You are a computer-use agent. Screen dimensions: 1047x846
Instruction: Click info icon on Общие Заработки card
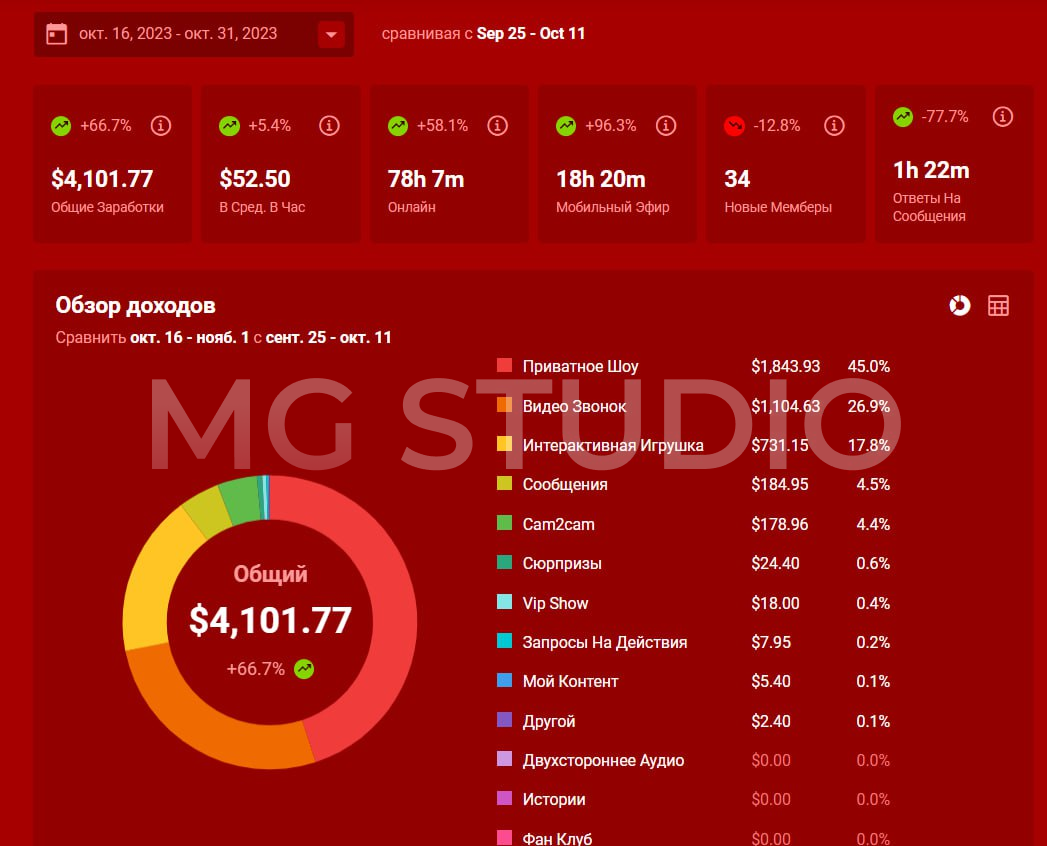coord(160,126)
